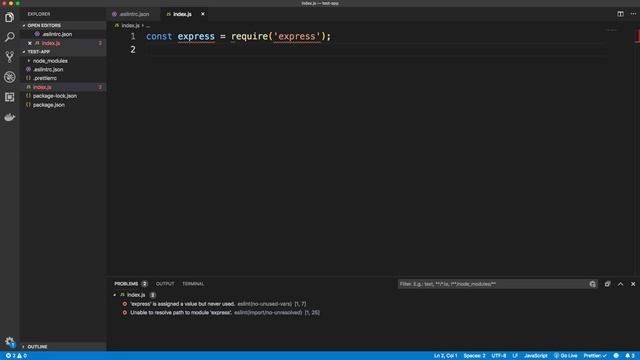Open the Explorer view in activity bar
Viewport: 640px width, 360px height.
(9, 17)
